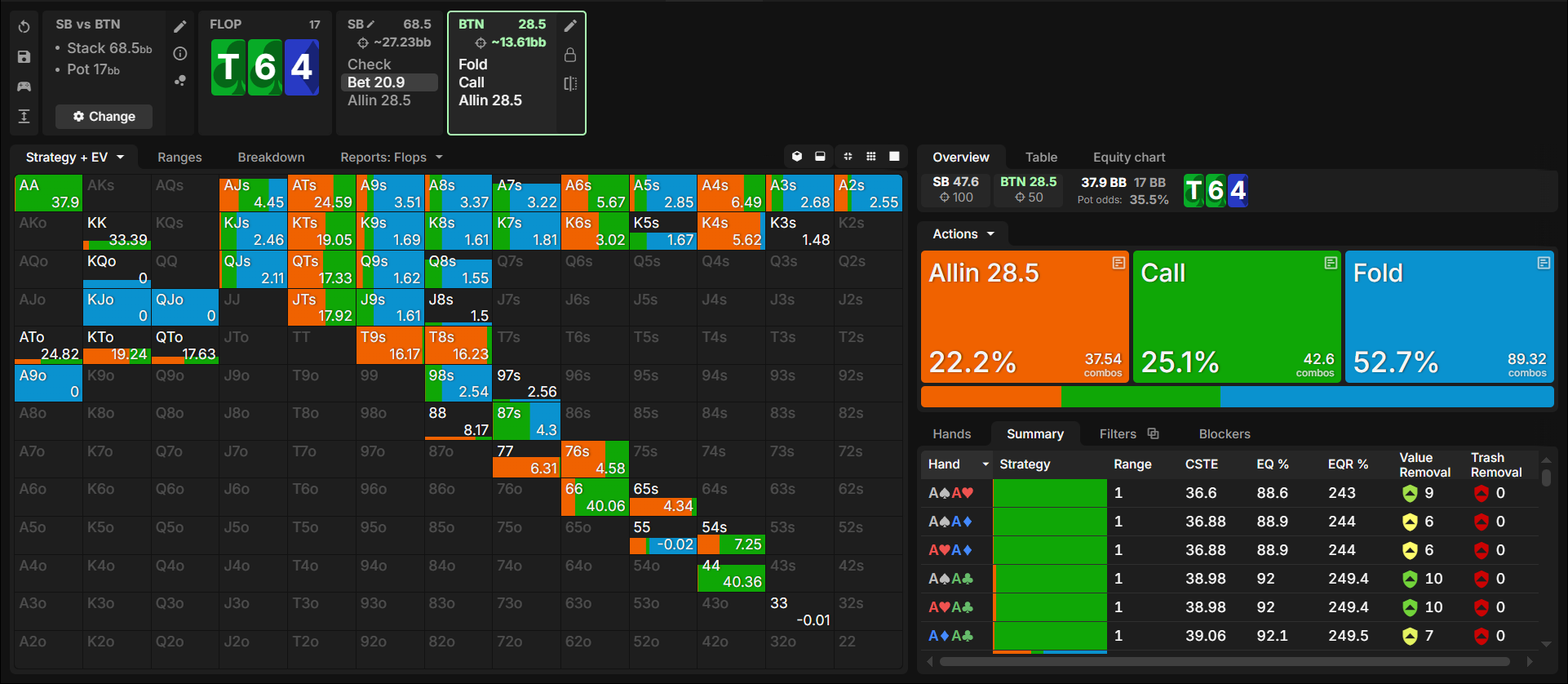Switch to the Ranges tab
This screenshot has height=684, width=1568.
[179, 157]
